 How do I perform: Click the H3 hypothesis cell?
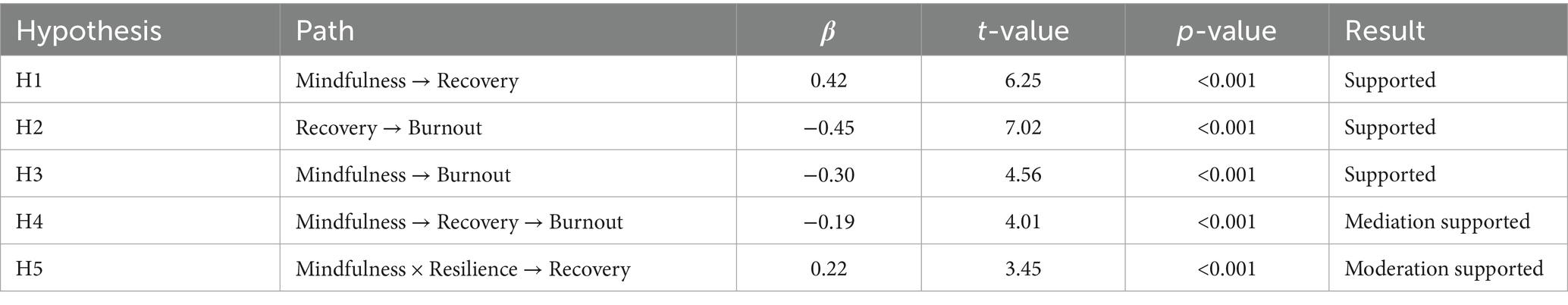30,175
